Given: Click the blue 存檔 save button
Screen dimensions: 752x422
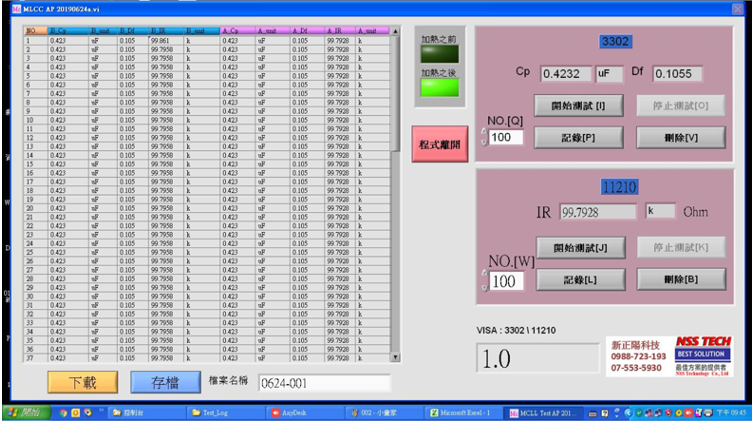Looking at the screenshot, I should tap(164, 382).
